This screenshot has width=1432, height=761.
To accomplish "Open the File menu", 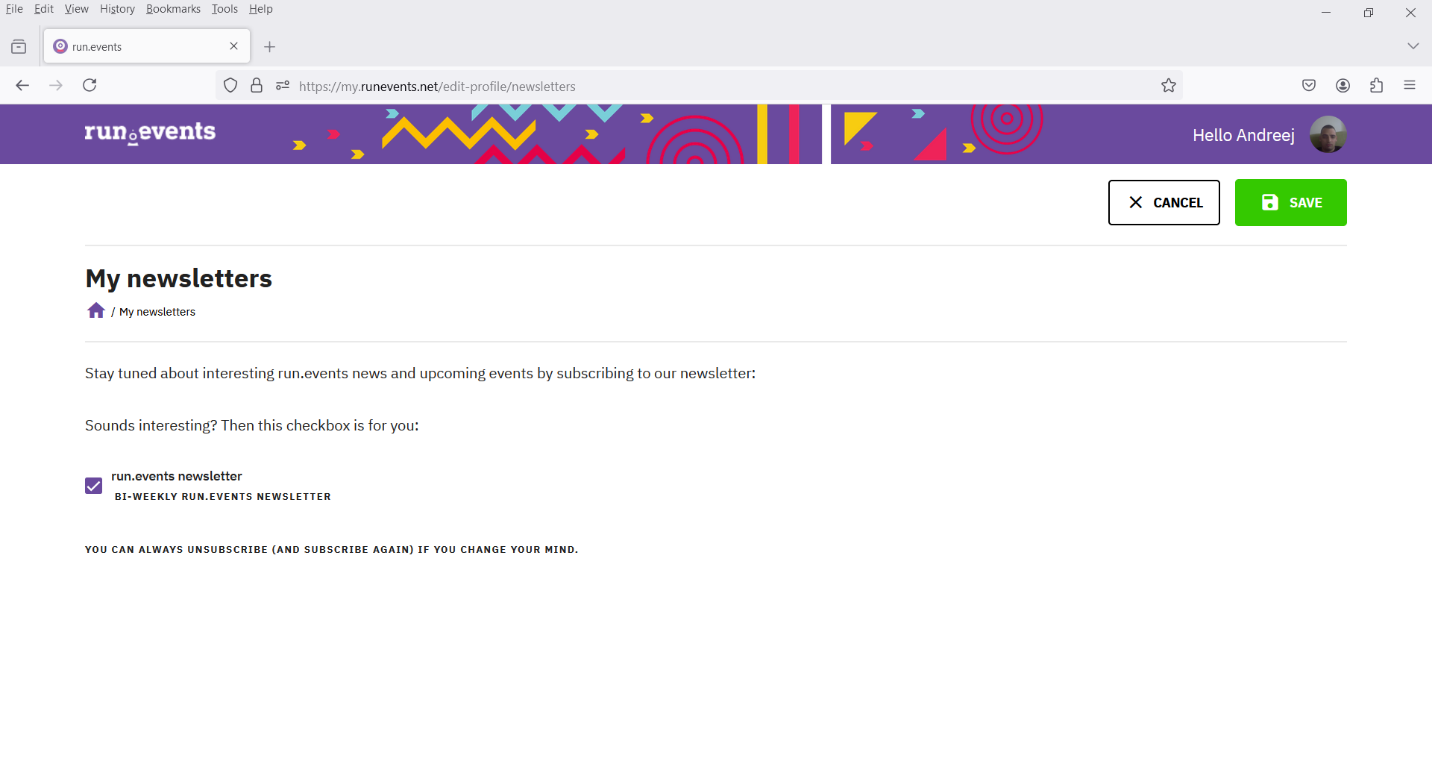I will pos(14,9).
